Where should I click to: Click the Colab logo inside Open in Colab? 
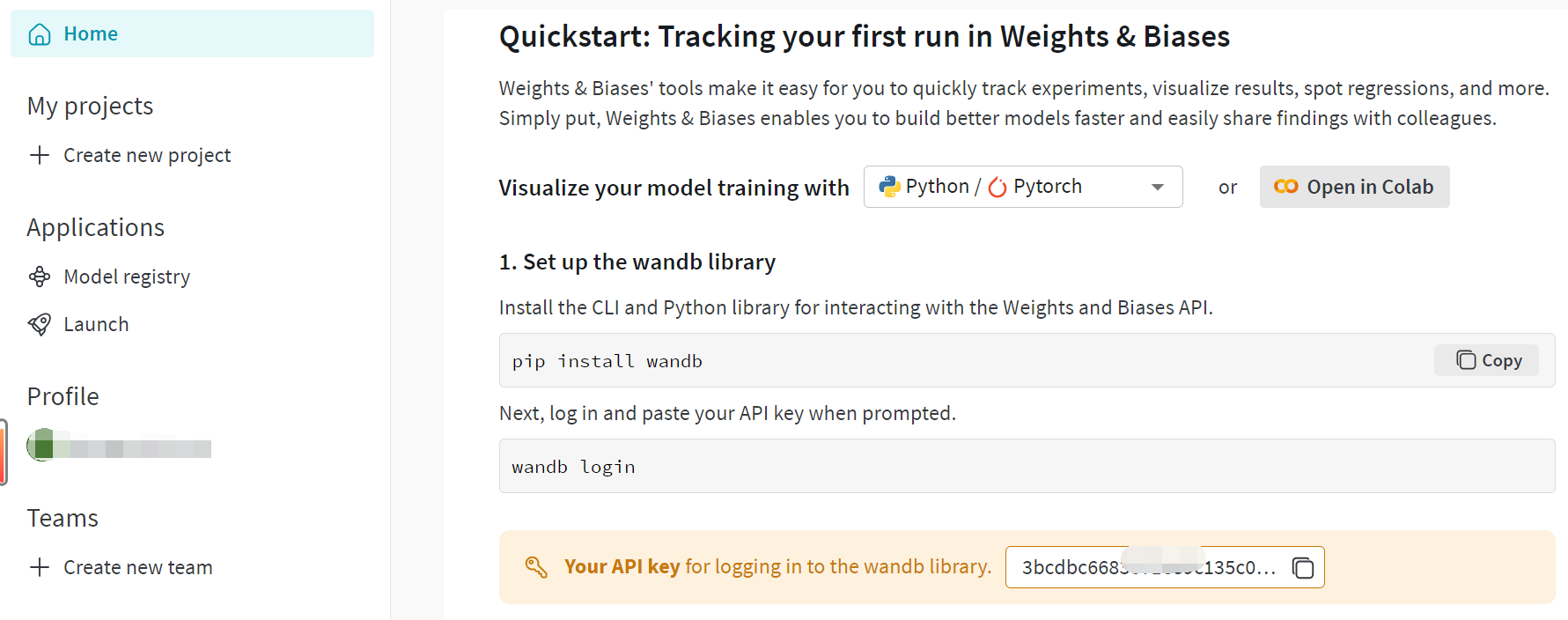point(1286,187)
